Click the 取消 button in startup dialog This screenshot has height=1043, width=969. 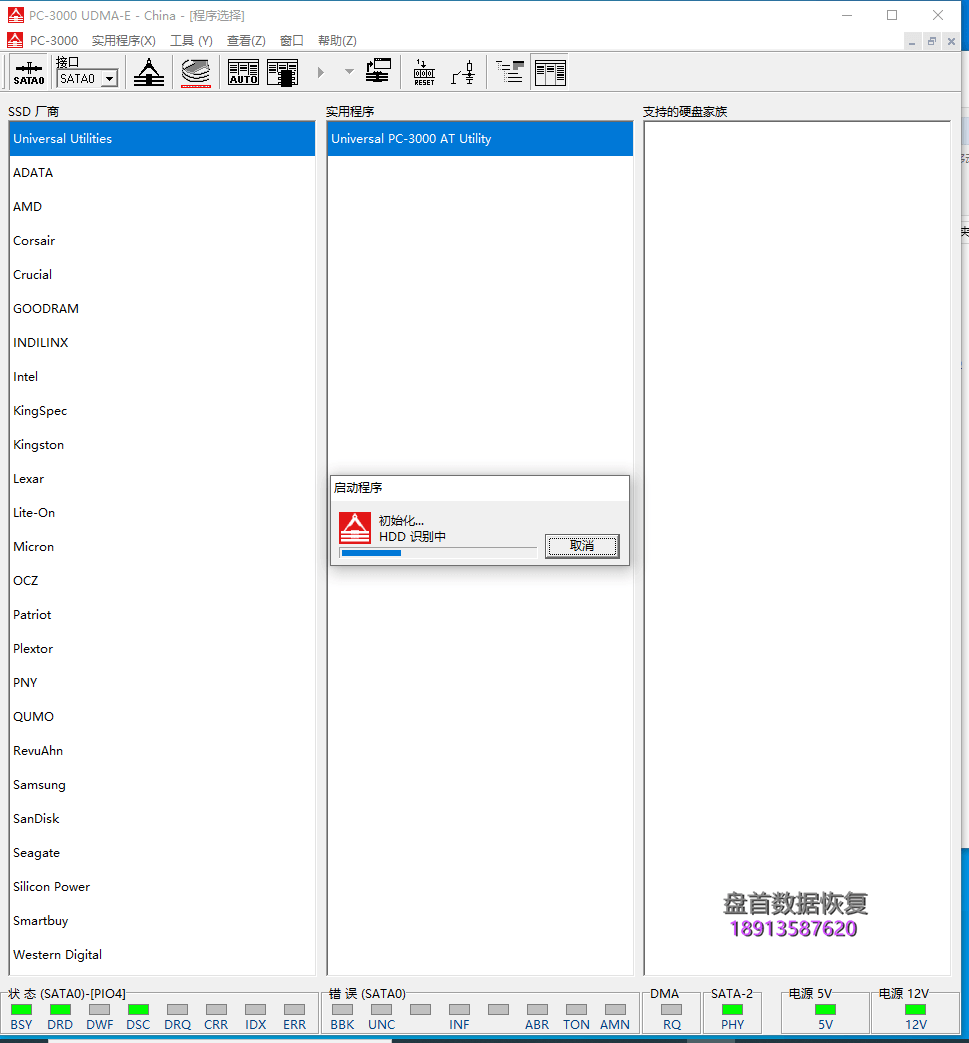click(582, 546)
